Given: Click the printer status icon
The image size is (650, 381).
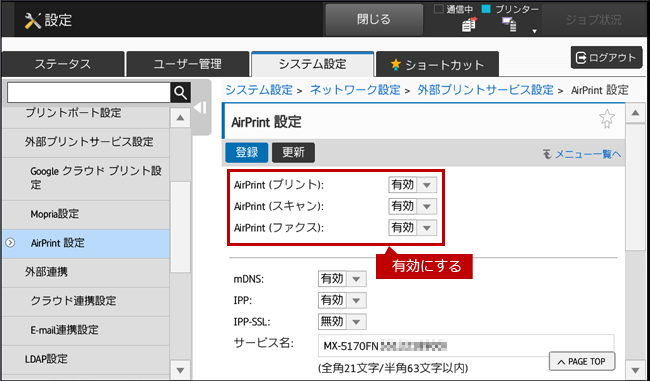Looking at the screenshot, I should [x=509, y=25].
